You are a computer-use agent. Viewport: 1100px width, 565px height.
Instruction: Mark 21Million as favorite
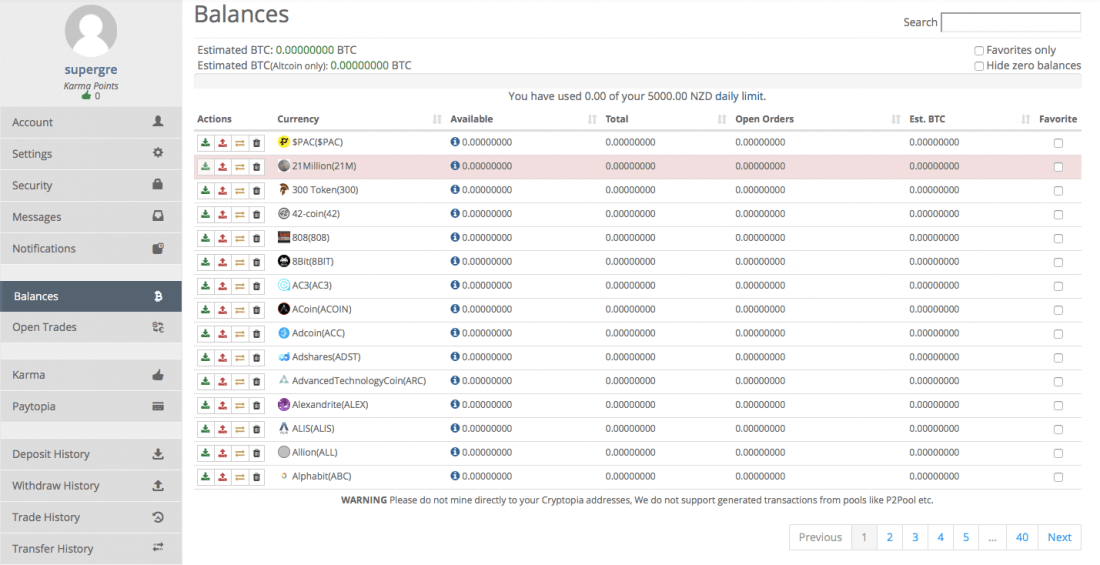[x=1058, y=167]
